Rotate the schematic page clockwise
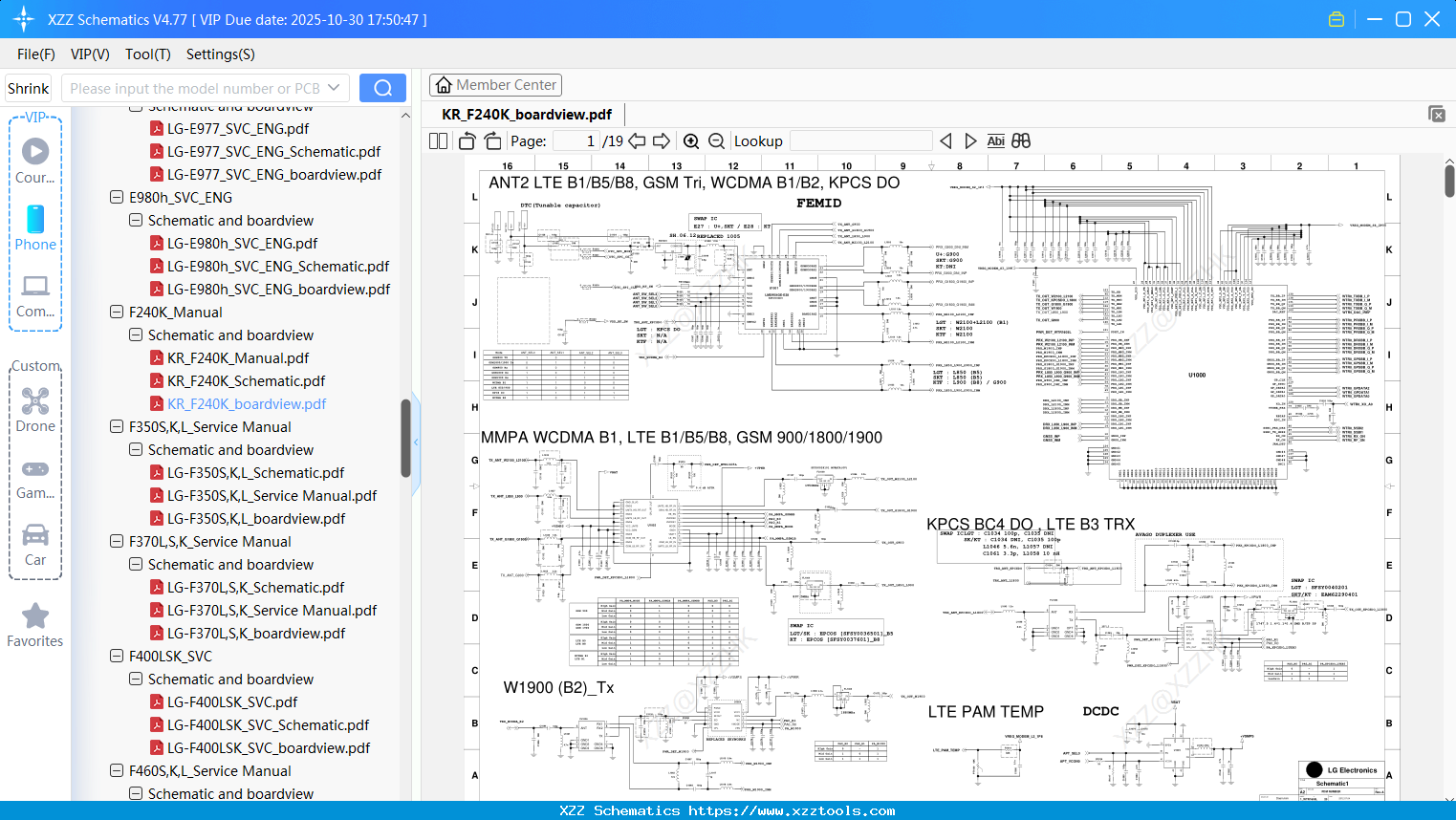Screen dimensions: 1456x820 pyautogui.click(x=492, y=140)
